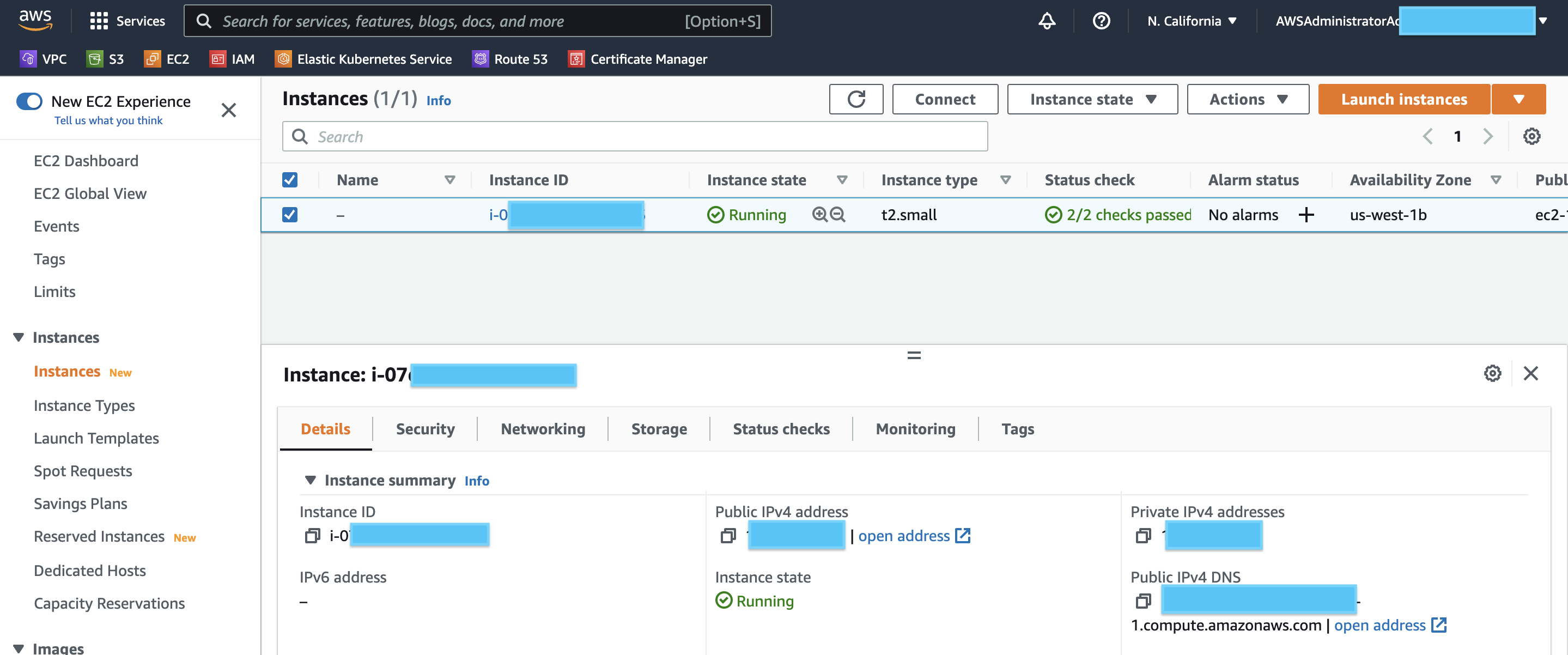This screenshot has height=655, width=1568.
Task: Switch to the Networking tab
Action: [x=543, y=429]
